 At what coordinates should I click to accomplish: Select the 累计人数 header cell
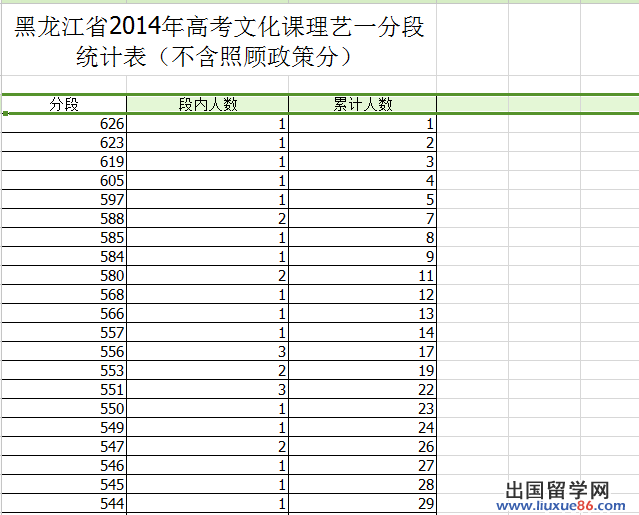point(362,104)
